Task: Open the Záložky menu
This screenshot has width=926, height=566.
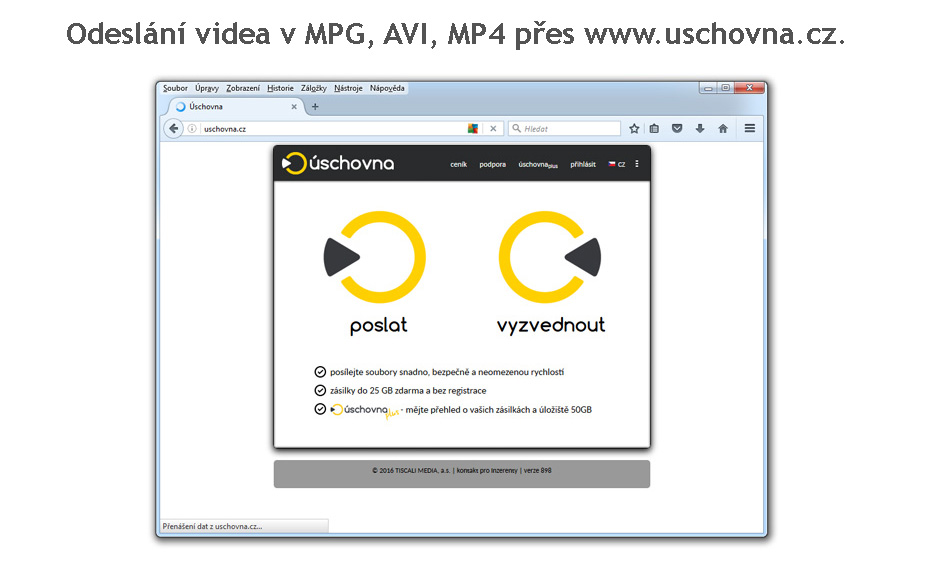Action: (313, 88)
